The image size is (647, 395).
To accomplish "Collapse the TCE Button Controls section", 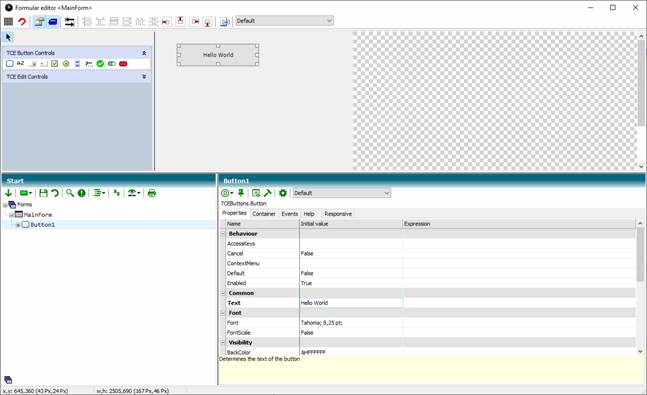I will pyautogui.click(x=144, y=53).
